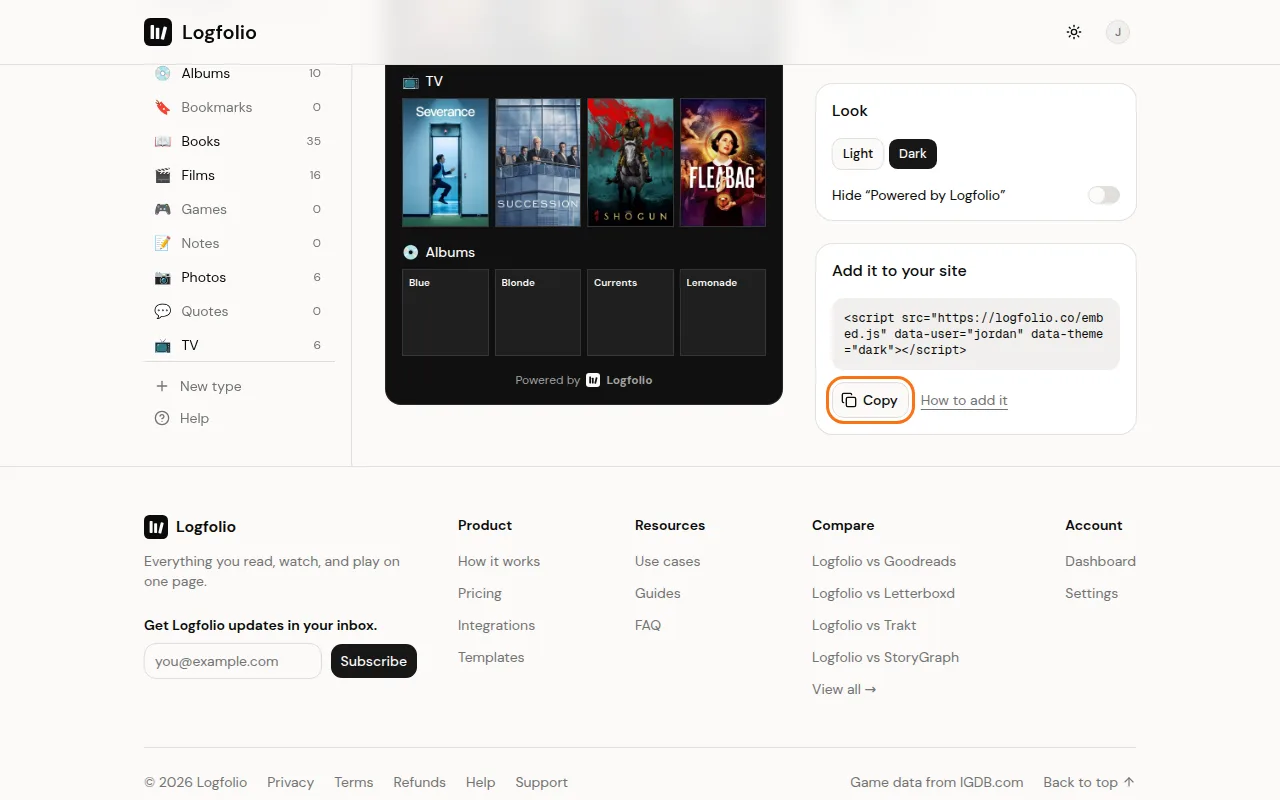Image resolution: width=1280 pixels, height=800 pixels.
Task: Click the question-mark Help icon in sidebar
Action: point(162,418)
